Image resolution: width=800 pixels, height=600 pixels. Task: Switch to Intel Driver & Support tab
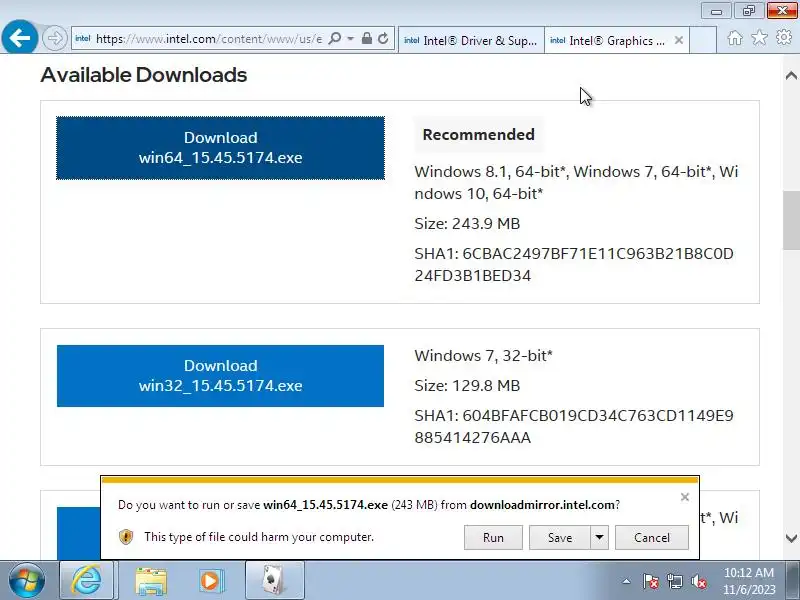[x=471, y=40]
